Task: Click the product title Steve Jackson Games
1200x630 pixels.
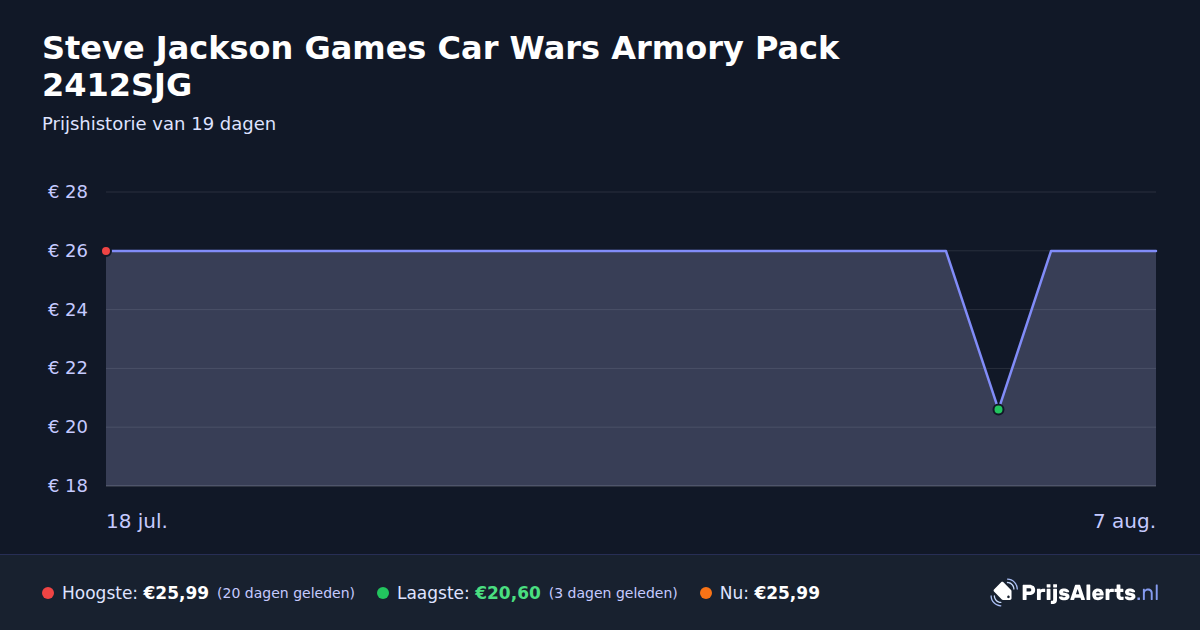Action: tap(441, 66)
